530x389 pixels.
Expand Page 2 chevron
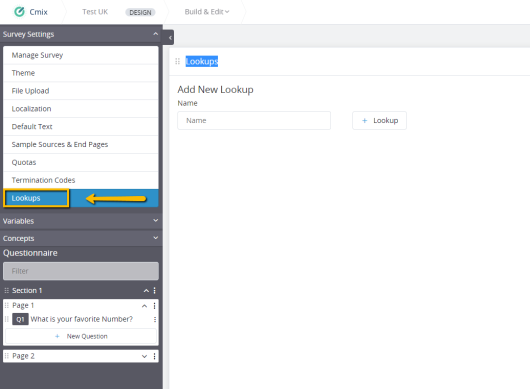144,356
